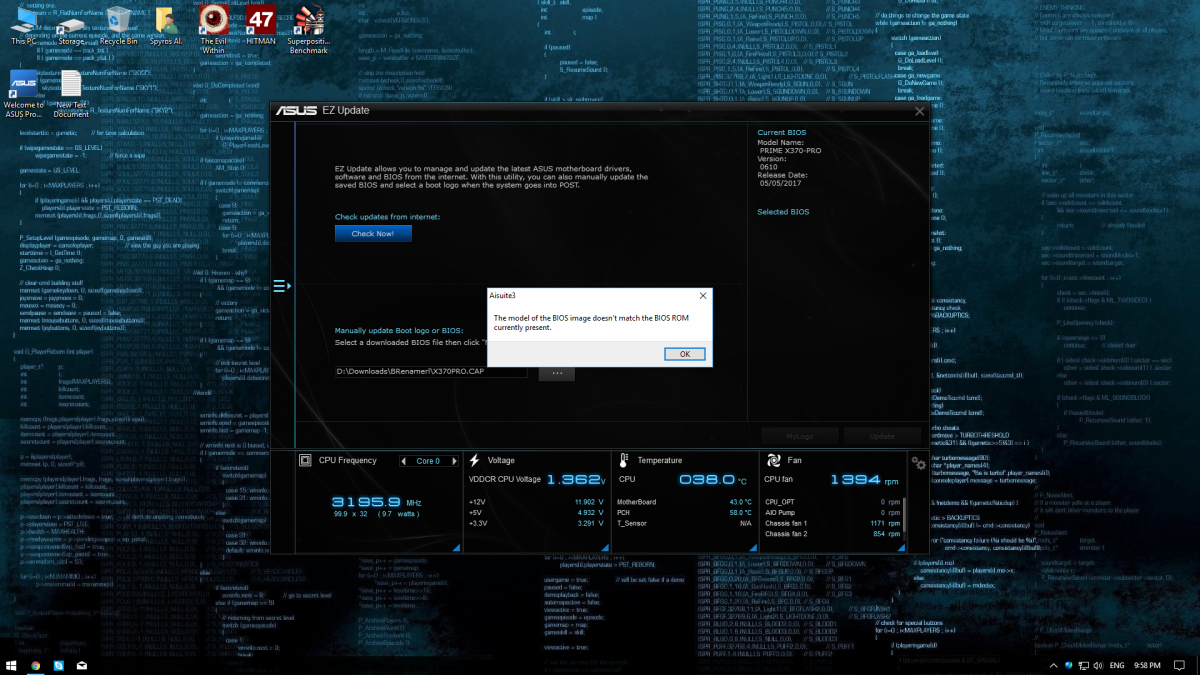Viewport: 1200px width, 675px height.
Task: Click the greyed Update button
Action: pos(881,436)
